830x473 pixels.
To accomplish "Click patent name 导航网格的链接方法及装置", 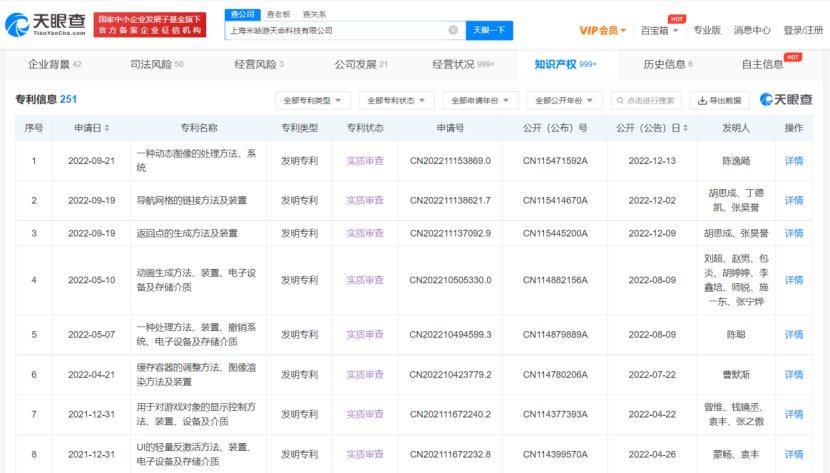I will (x=192, y=201).
